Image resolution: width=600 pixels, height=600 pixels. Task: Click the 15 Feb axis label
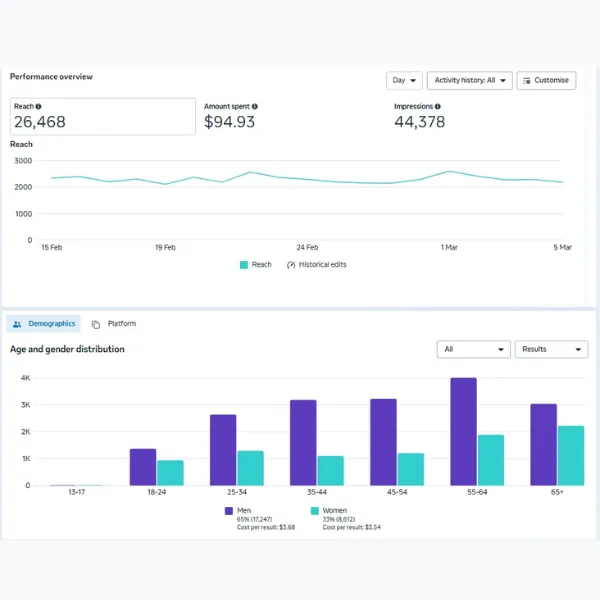pos(52,248)
